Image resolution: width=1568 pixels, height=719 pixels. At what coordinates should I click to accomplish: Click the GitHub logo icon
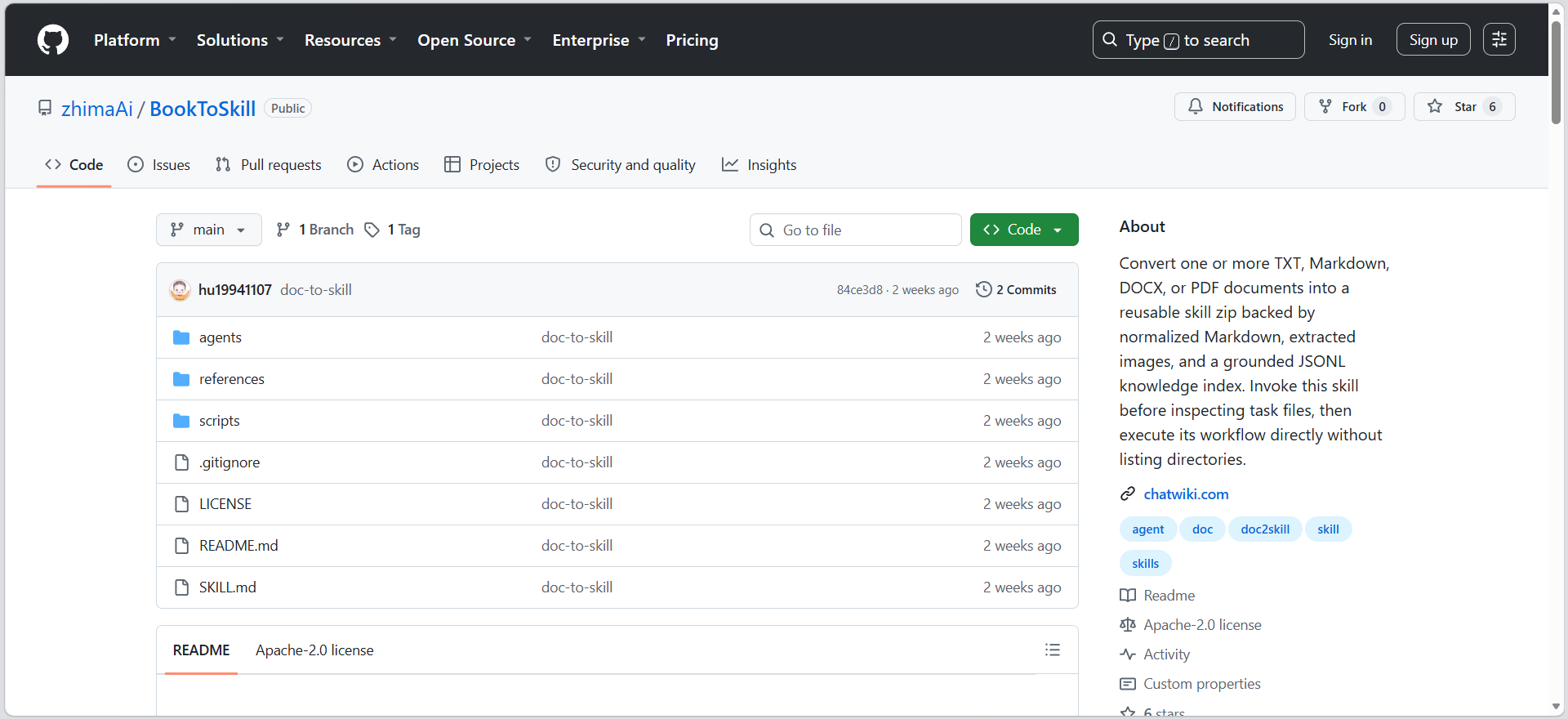(x=53, y=39)
